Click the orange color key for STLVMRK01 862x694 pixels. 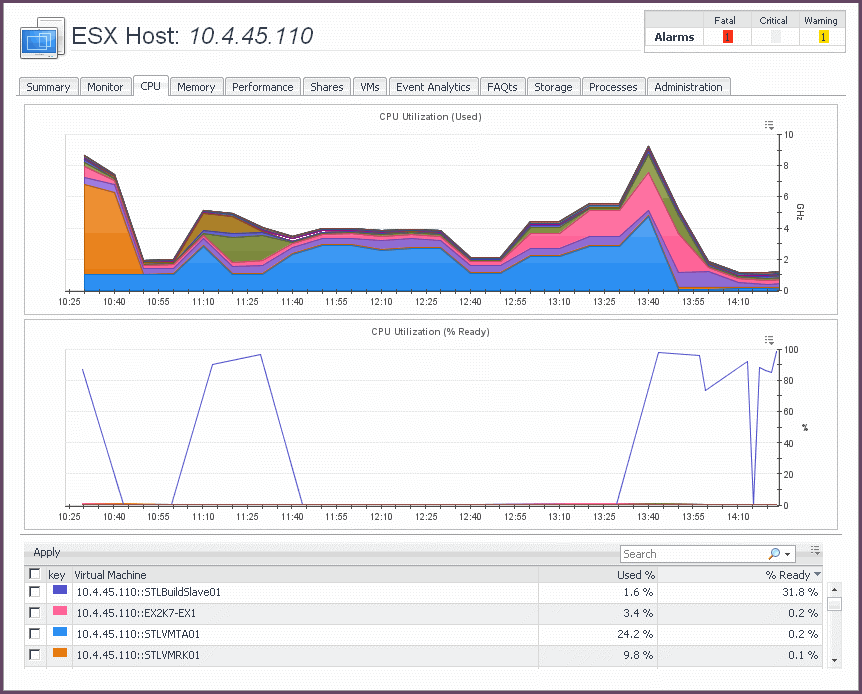(x=59, y=654)
